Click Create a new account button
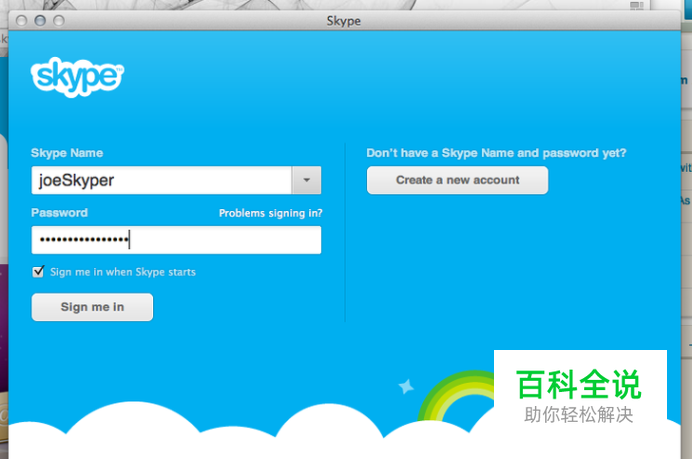Screen dimensions: 692x459 pyautogui.click(x=457, y=180)
